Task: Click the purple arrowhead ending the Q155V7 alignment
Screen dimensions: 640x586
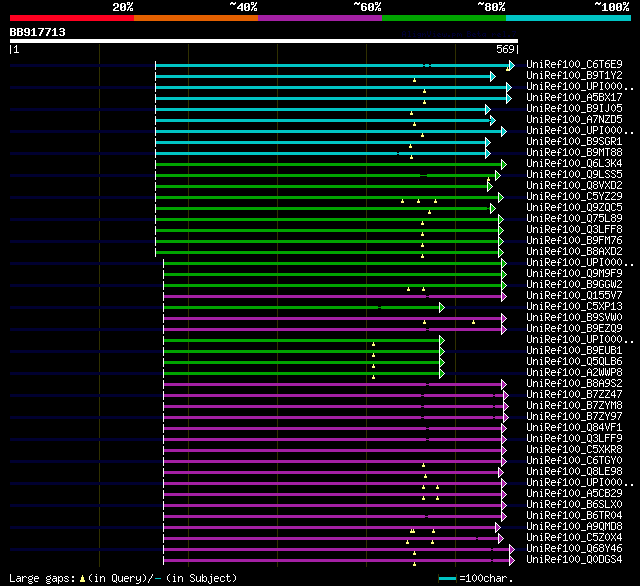Action: pos(504,296)
